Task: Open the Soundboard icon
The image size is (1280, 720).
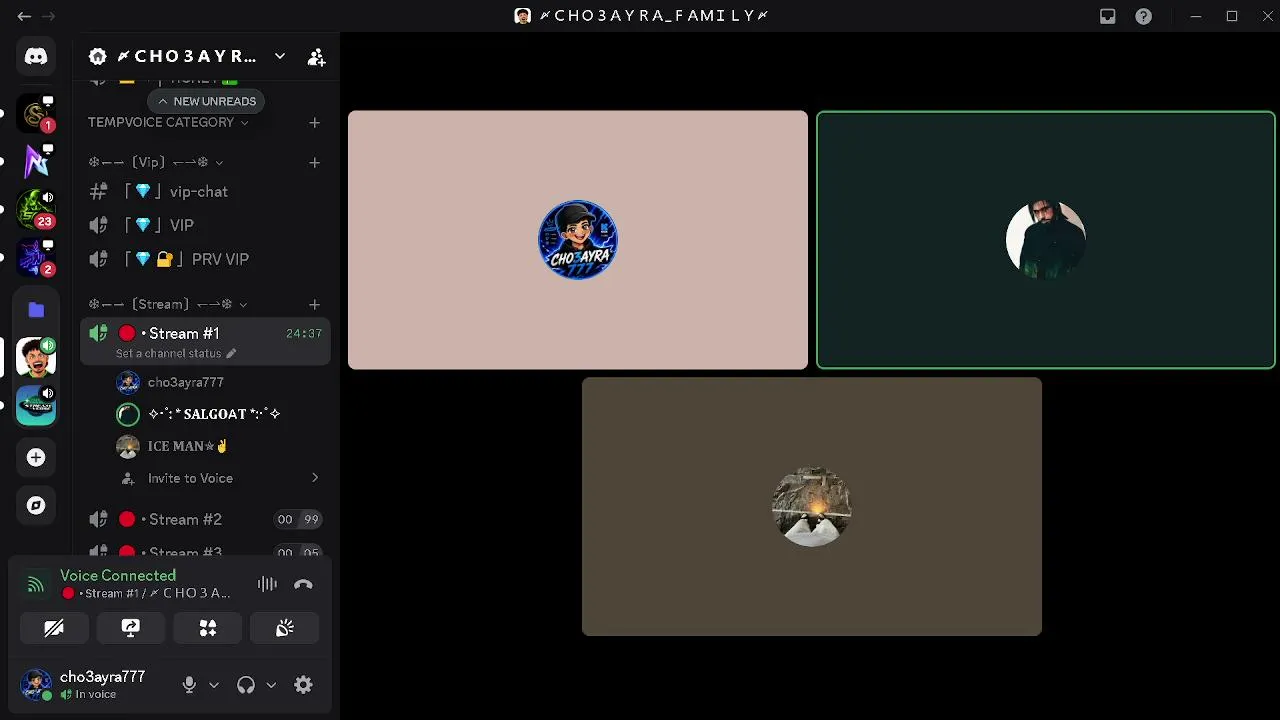Action: click(x=285, y=628)
